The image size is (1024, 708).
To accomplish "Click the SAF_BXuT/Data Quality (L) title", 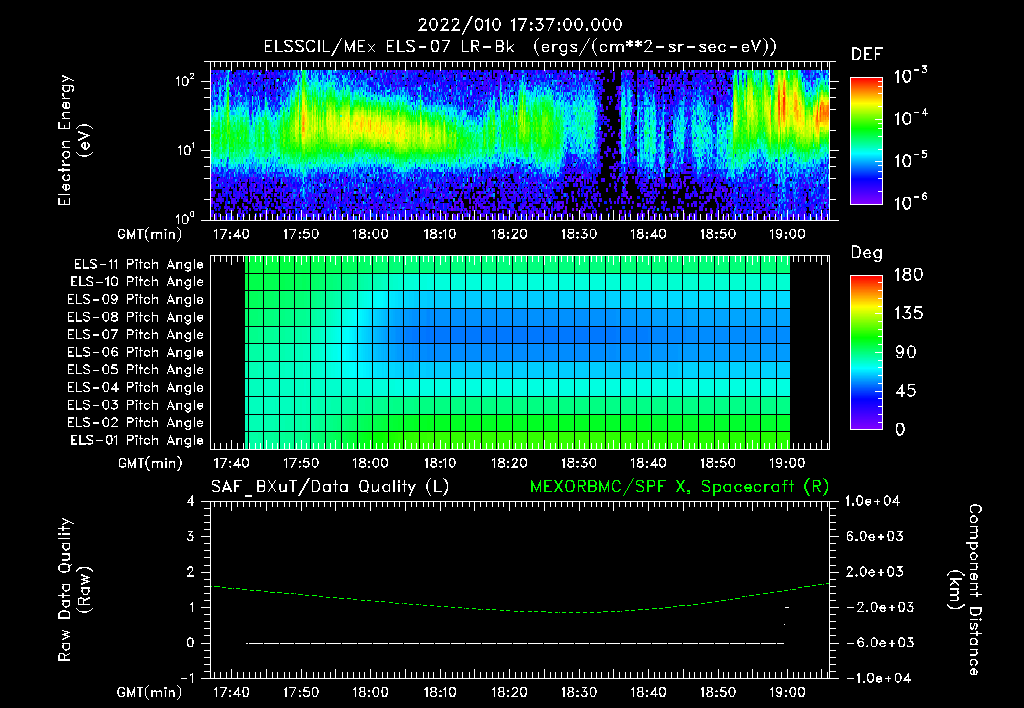I will [330, 487].
